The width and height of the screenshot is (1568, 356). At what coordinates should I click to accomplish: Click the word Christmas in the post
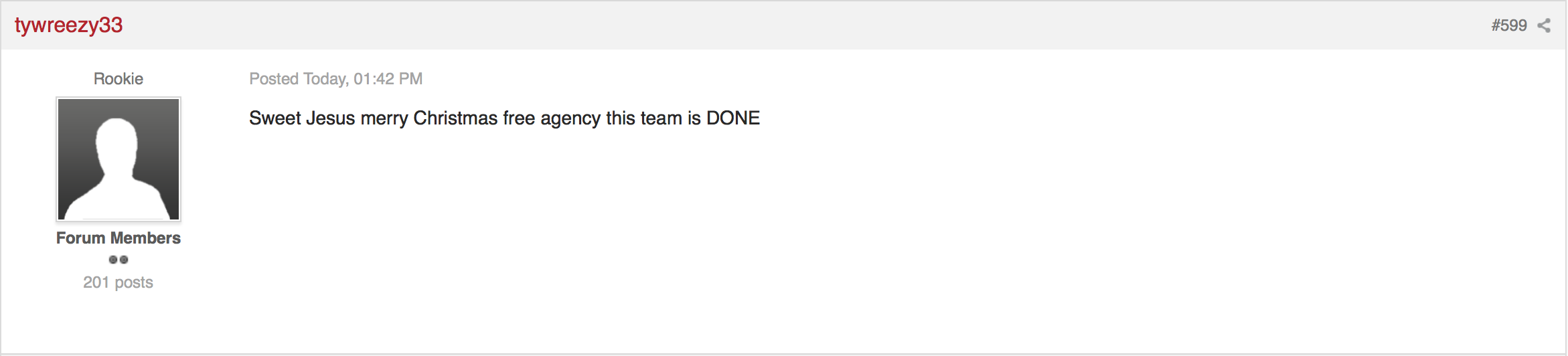[x=455, y=118]
